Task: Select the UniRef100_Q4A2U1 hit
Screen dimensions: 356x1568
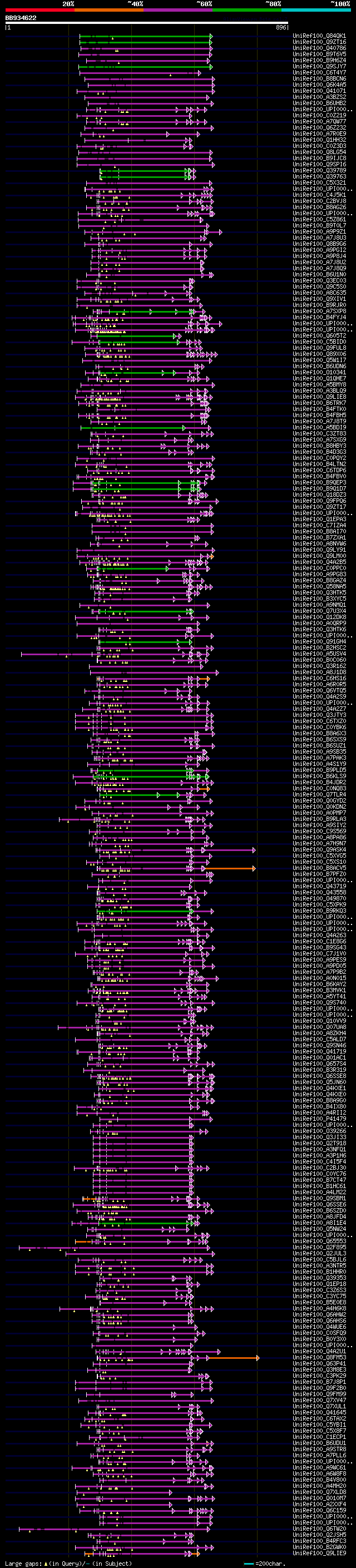Action: pyautogui.click(x=319, y=1351)
